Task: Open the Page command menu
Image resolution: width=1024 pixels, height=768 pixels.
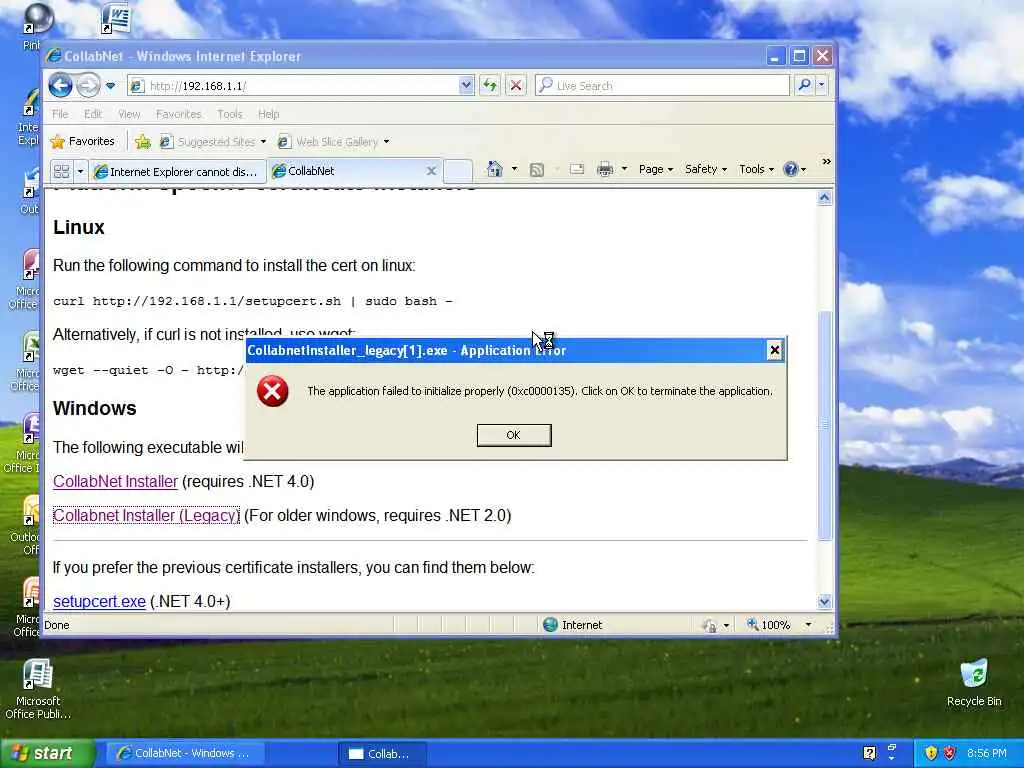Action: coord(656,169)
